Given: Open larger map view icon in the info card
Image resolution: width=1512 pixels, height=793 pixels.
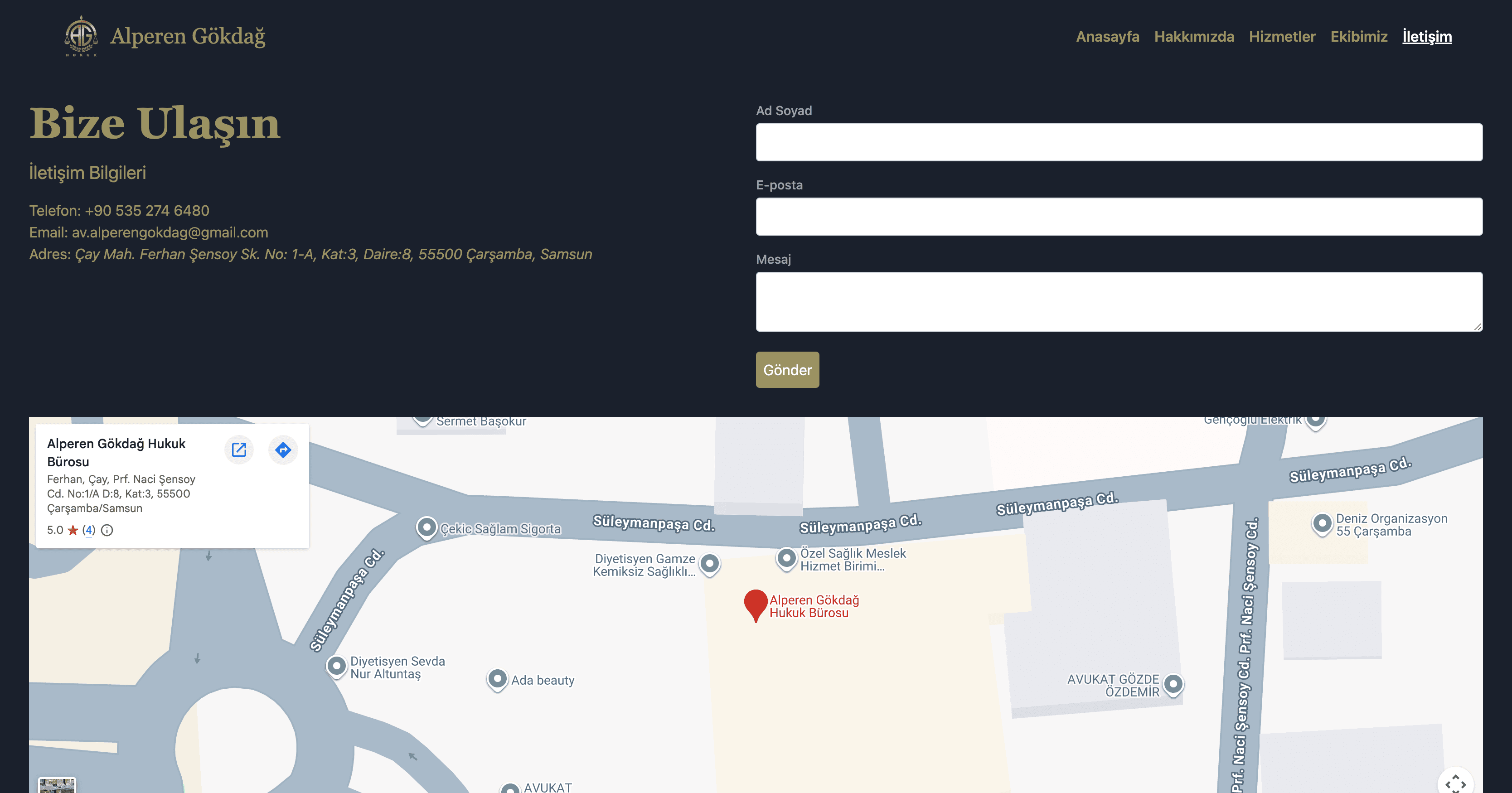Looking at the screenshot, I should pyautogui.click(x=239, y=450).
